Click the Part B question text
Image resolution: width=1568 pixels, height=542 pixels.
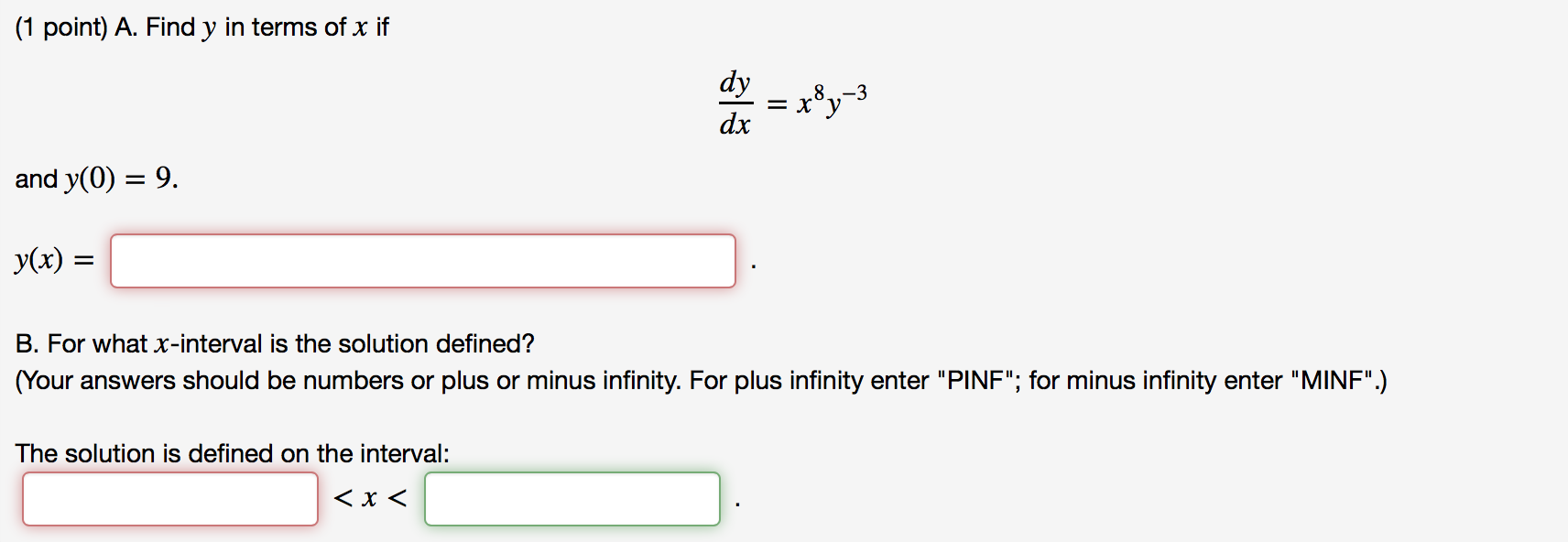coord(275,342)
